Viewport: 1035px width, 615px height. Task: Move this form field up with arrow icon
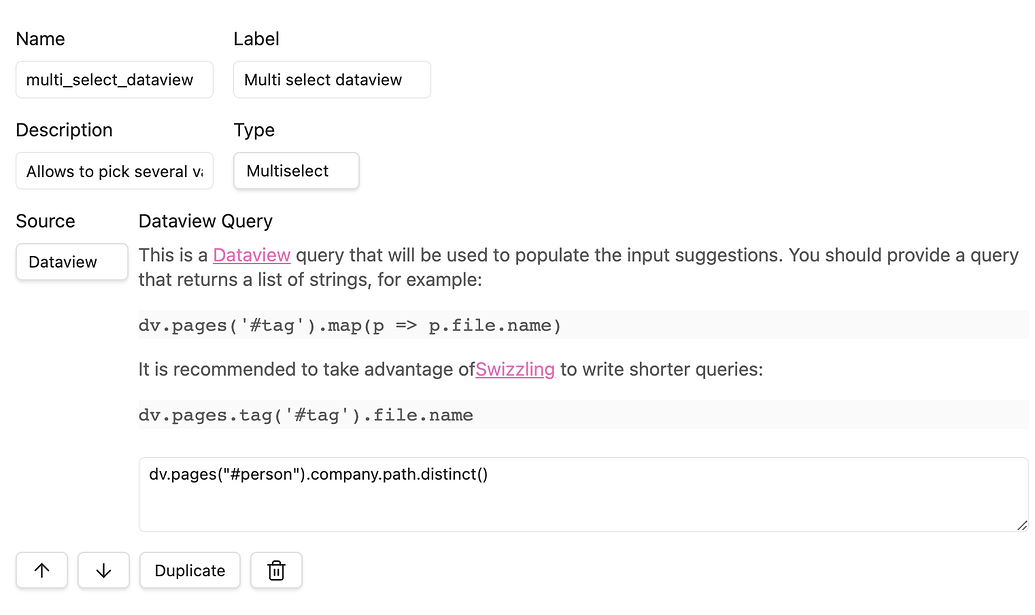tap(41, 570)
